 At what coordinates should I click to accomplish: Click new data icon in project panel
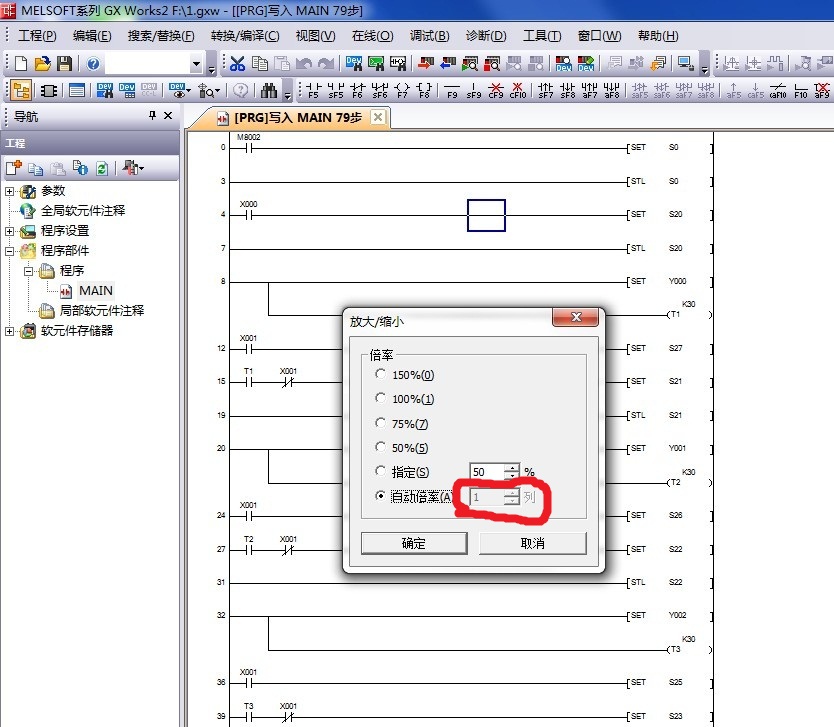tap(15, 168)
